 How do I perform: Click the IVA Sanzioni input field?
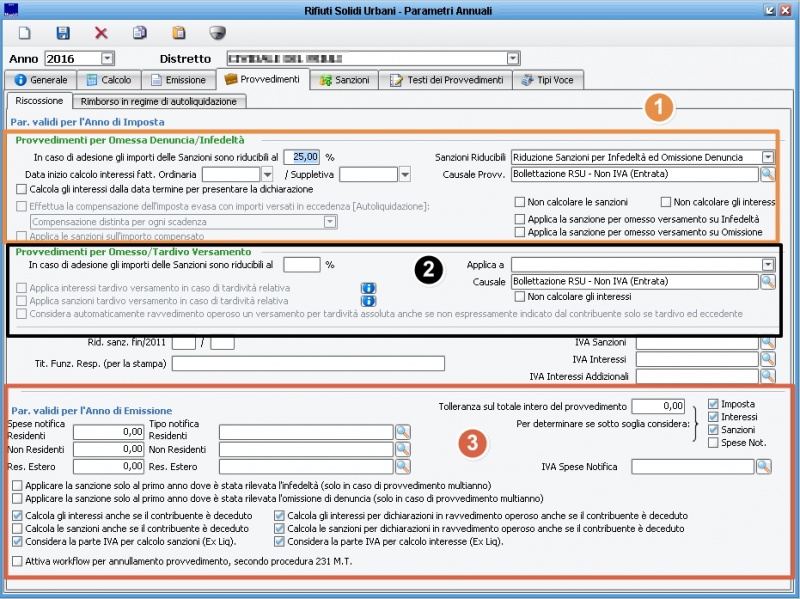coord(697,342)
